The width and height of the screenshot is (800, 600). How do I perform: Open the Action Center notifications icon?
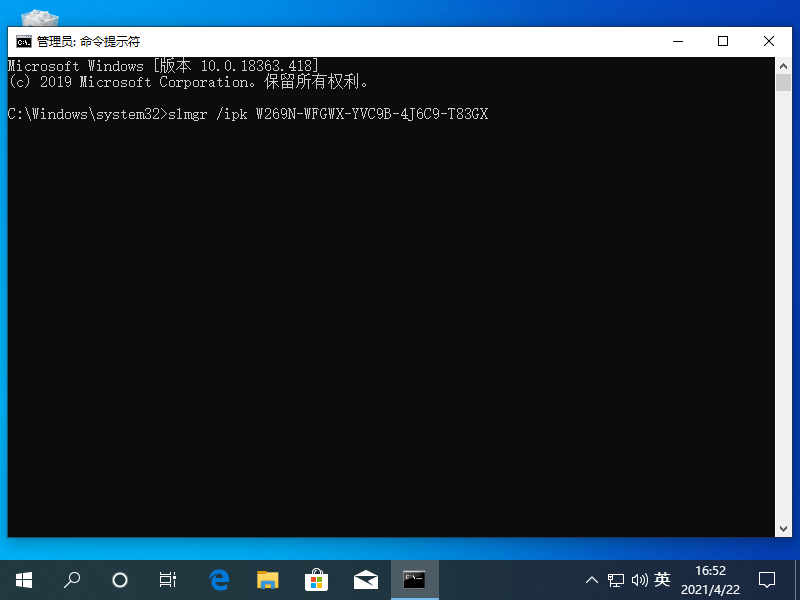767,580
